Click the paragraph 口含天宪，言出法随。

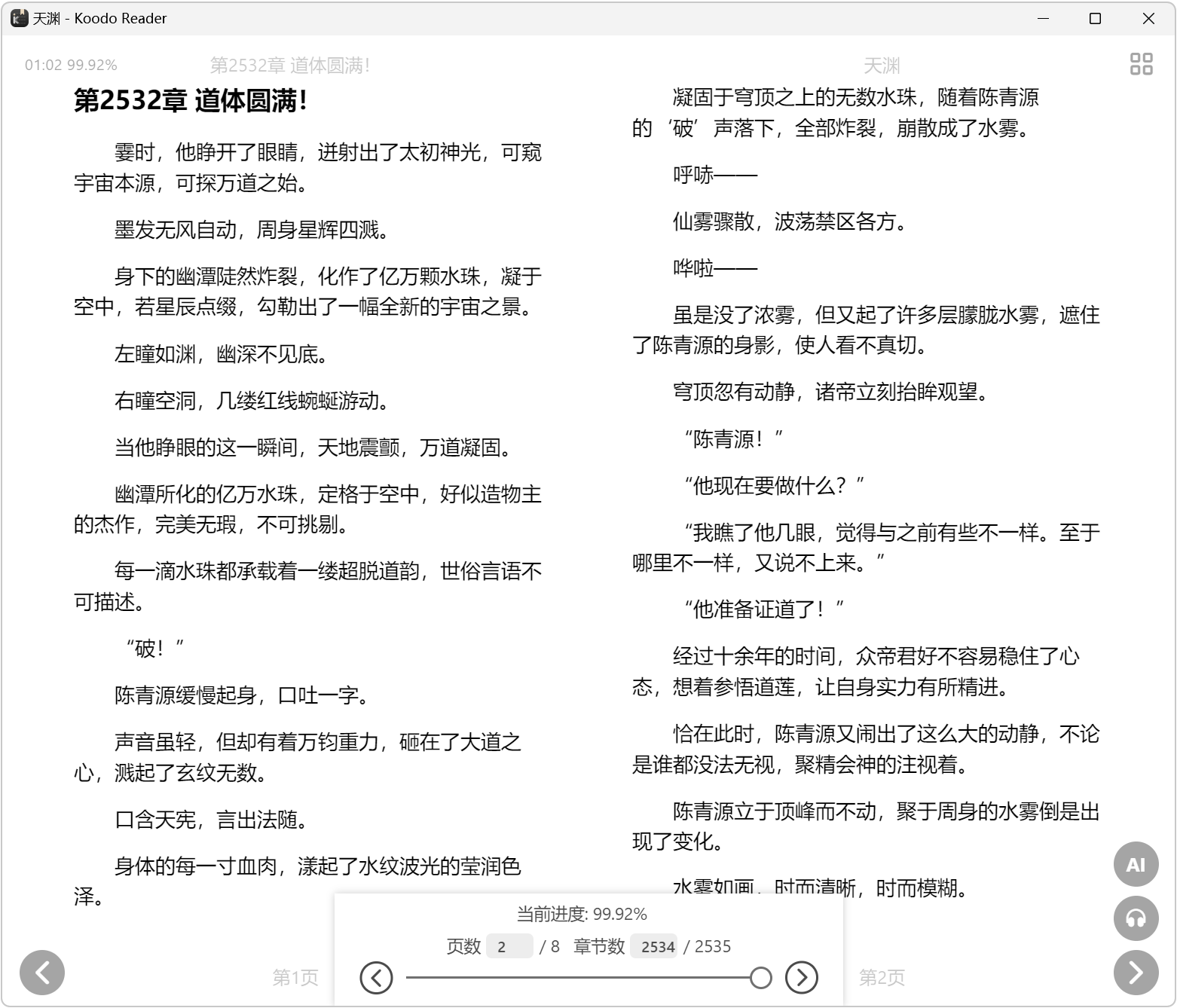tap(211, 820)
